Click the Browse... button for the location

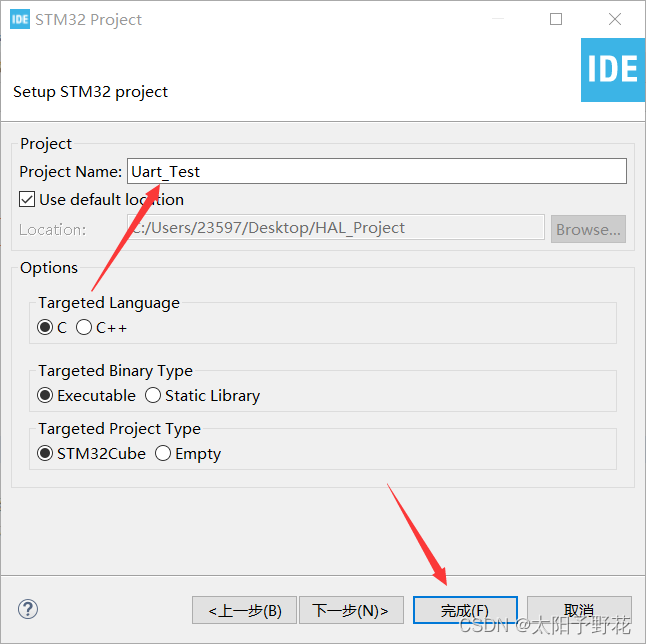[588, 229]
